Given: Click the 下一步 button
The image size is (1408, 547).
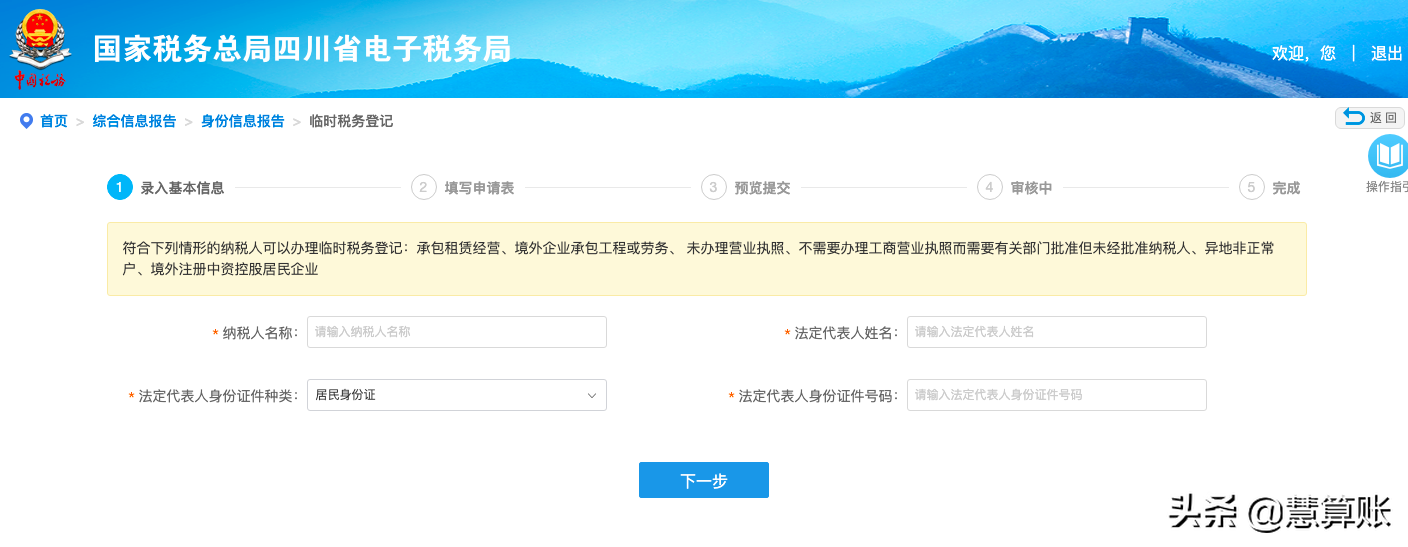Looking at the screenshot, I should 704,480.
